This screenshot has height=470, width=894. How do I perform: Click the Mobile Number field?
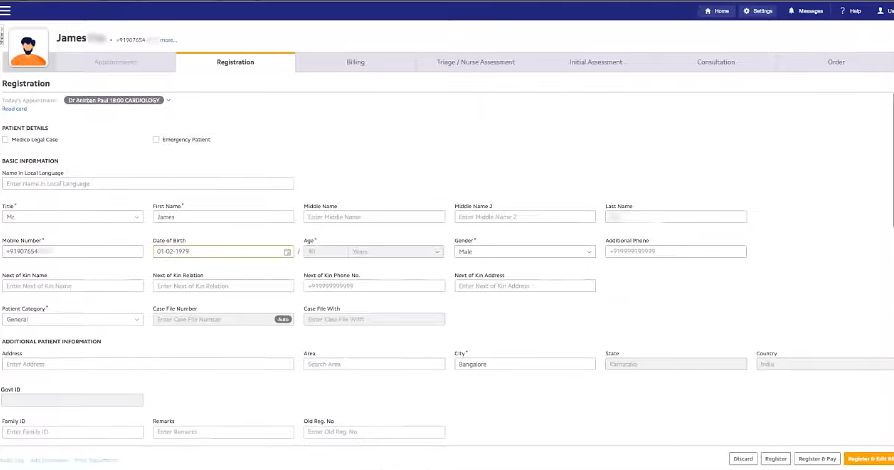coord(72,252)
